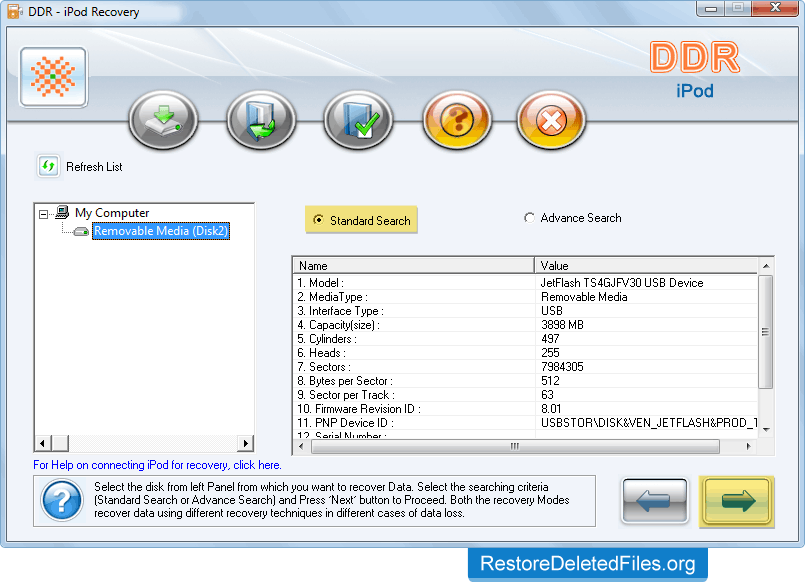Click the DDR app icon in title bar
The width and height of the screenshot is (805, 582).
[14, 11]
